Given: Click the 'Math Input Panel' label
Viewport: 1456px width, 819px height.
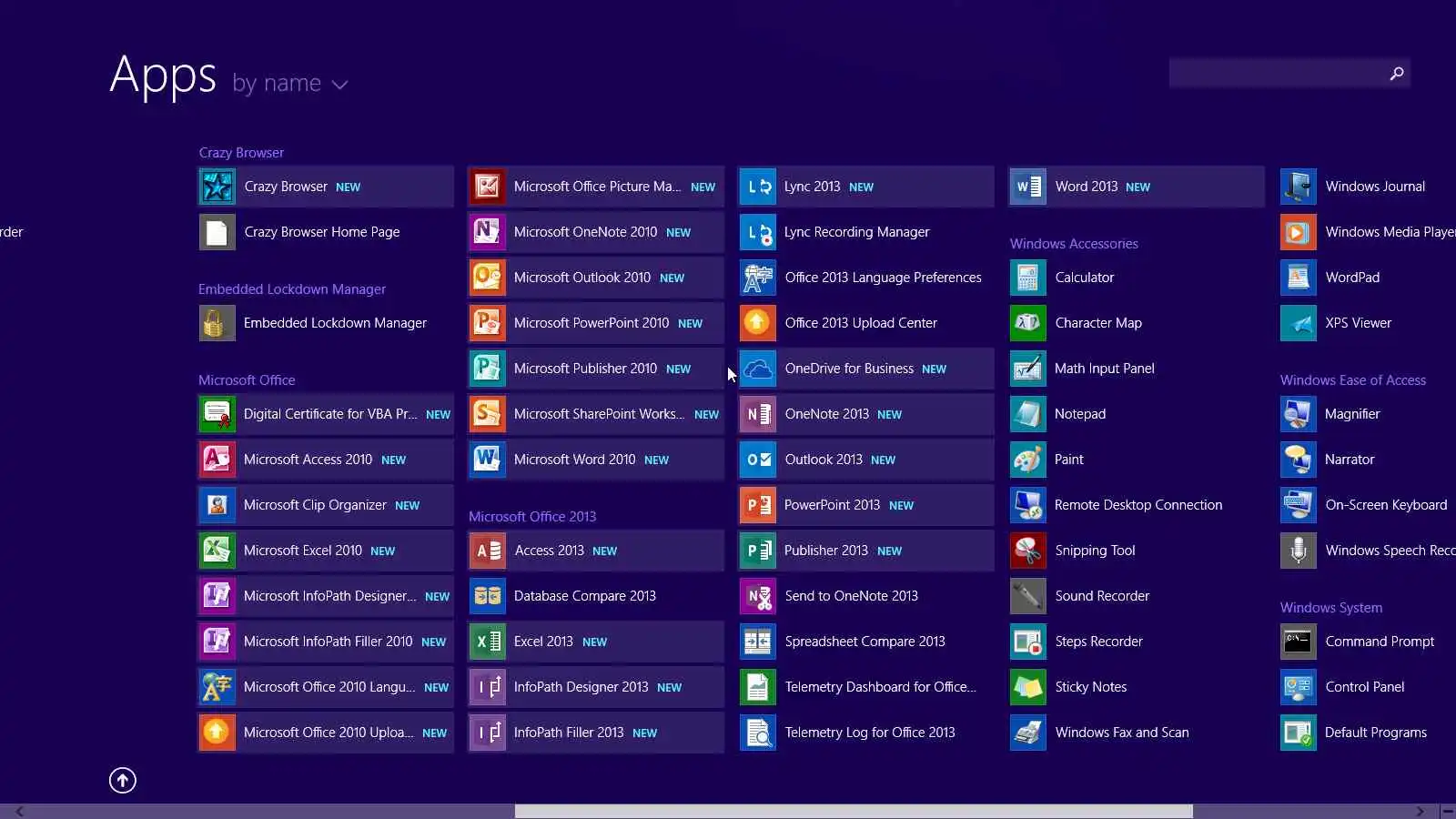Looking at the screenshot, I should click(1105, 369).
